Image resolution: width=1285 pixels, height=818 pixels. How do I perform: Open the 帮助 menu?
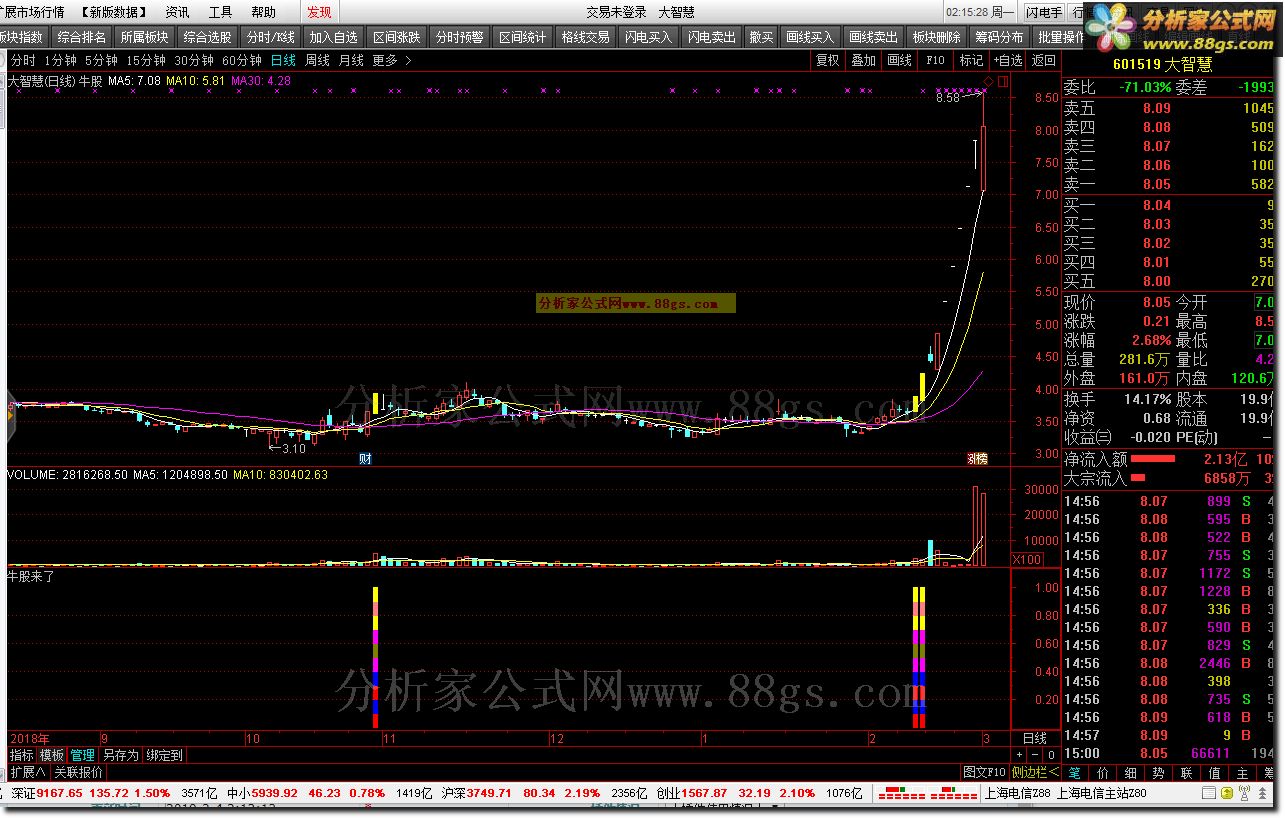point(263,12)
